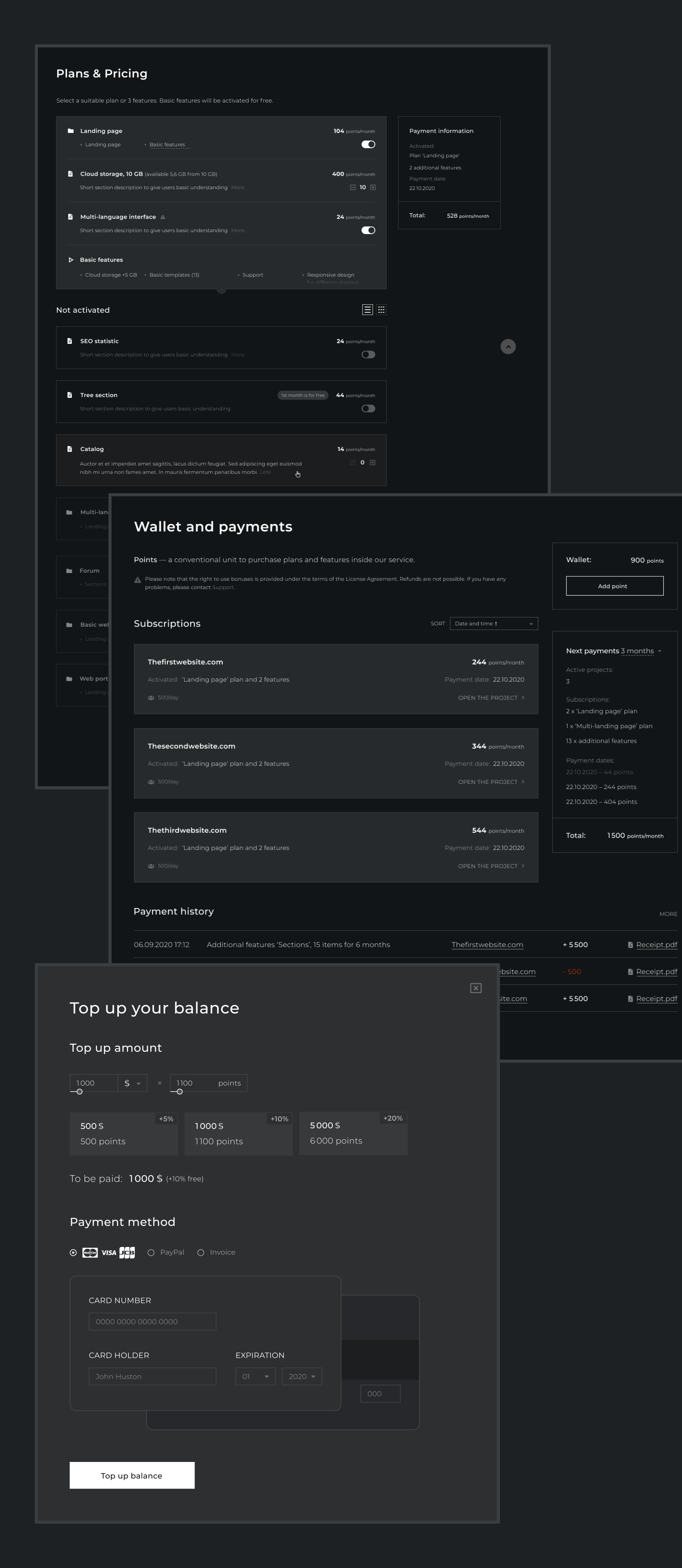
Task: Open the project Thethirdwebsite.com
Action: point(491,866)
